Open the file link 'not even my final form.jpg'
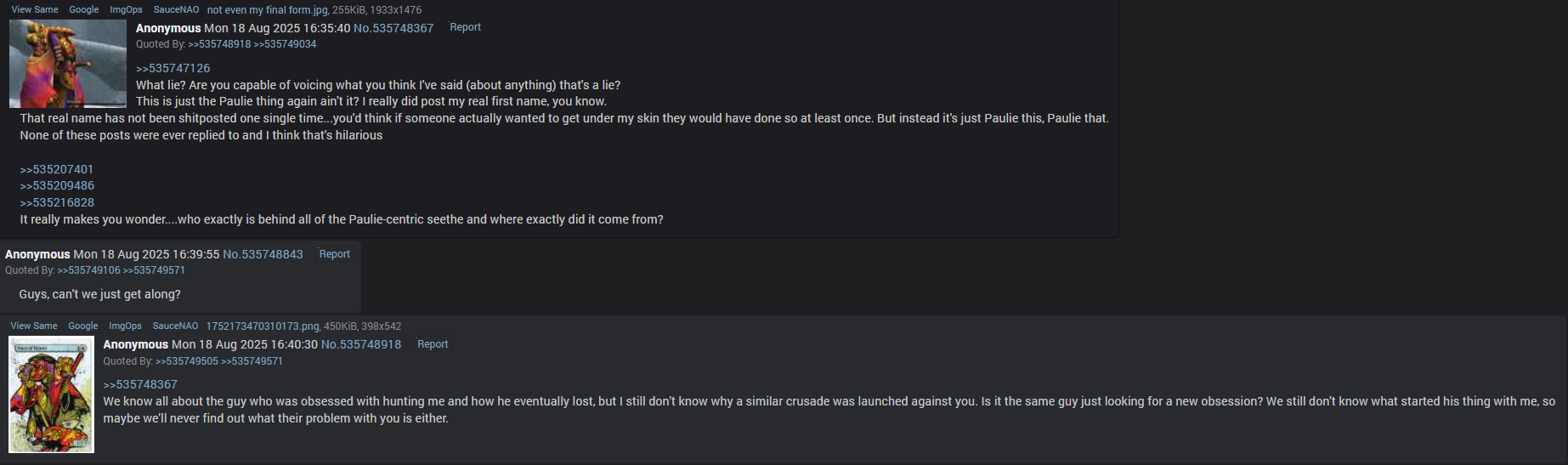 267,10
